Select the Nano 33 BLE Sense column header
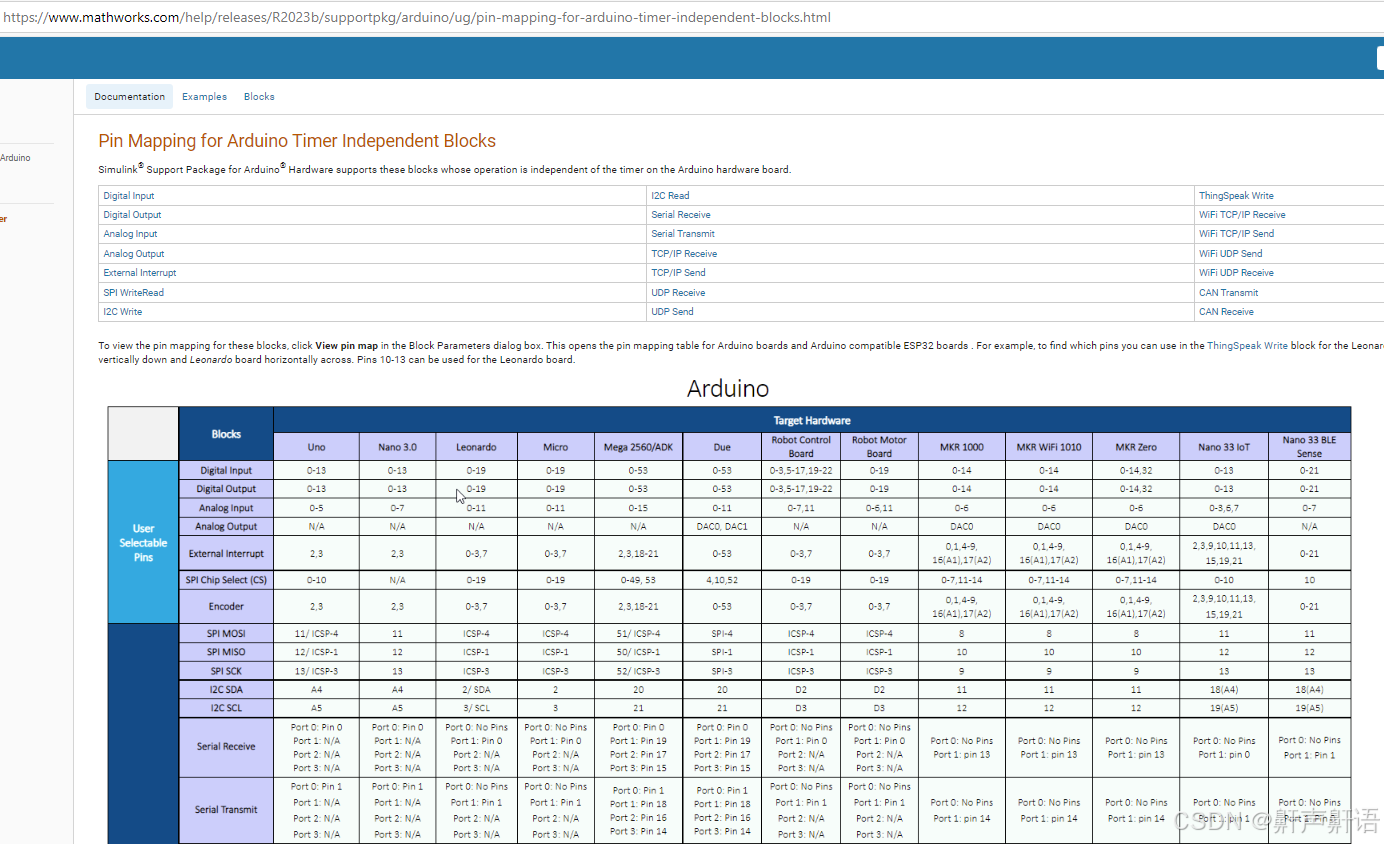Image resolution: width=1384 pixels, height=844 pixels. click(1309, 447)
